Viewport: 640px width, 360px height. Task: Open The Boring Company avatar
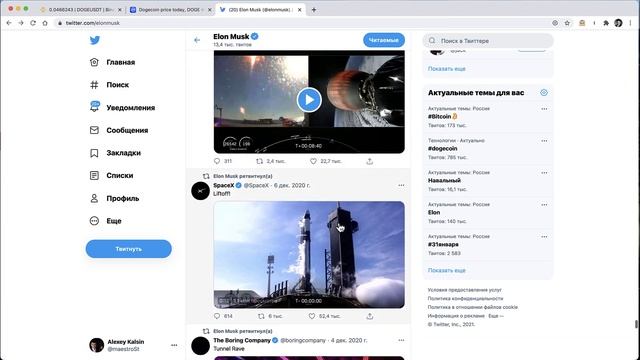[200, 346]
